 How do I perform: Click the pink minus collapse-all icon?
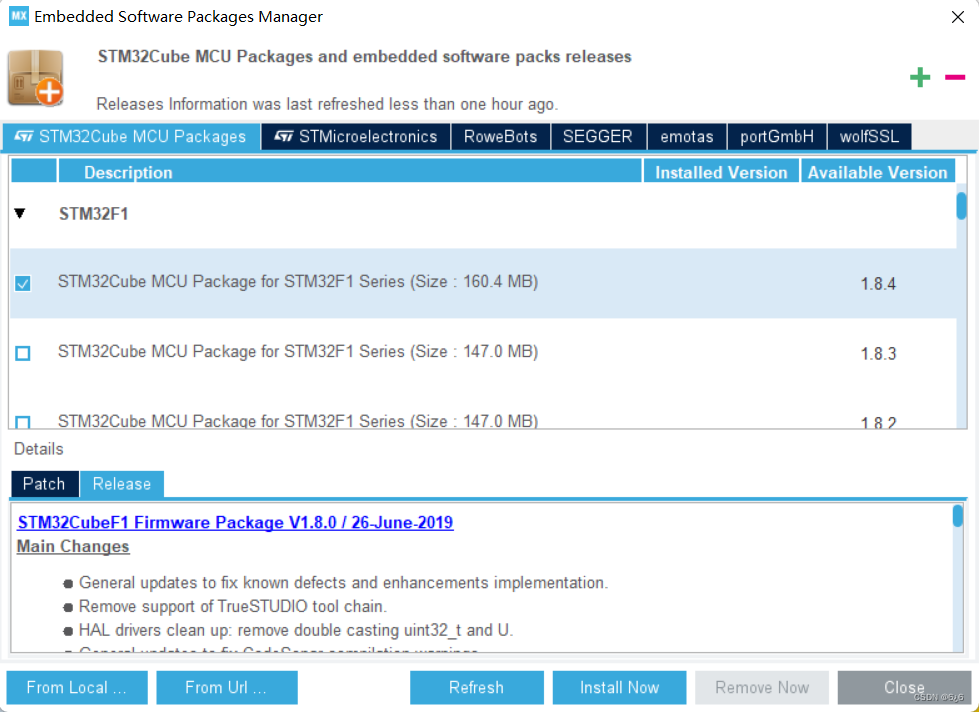(955, 77)
